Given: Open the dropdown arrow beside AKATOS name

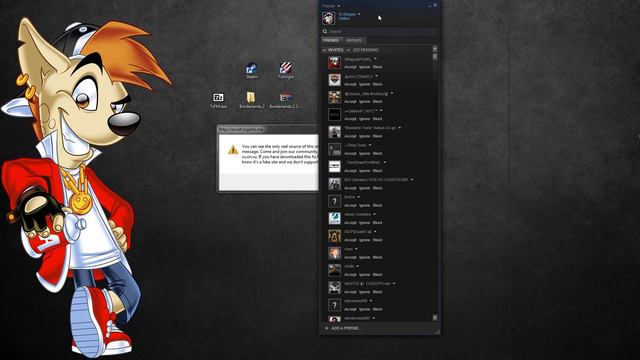Looking at the screenshot, I should click(x=394, y=283).
